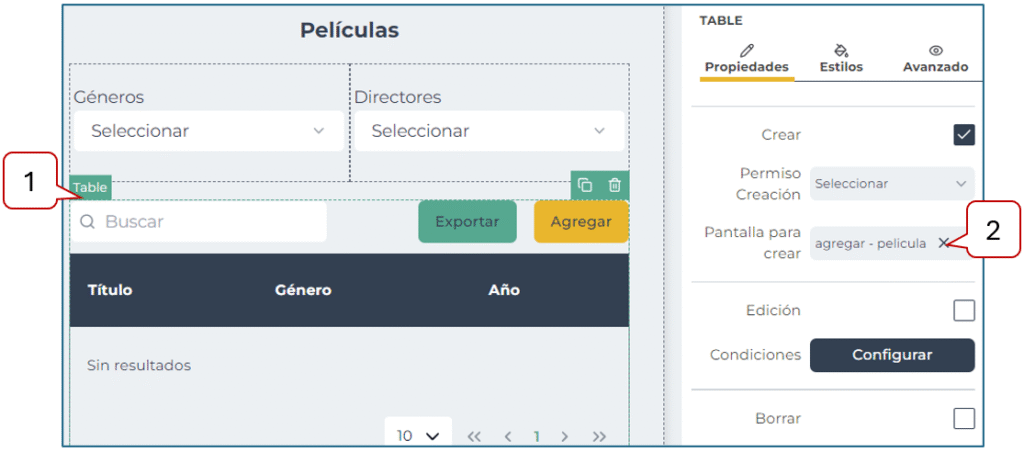Enable the Borrar checkbox
The height and width of the screenshot is (452, 1024).
[964, 418]
